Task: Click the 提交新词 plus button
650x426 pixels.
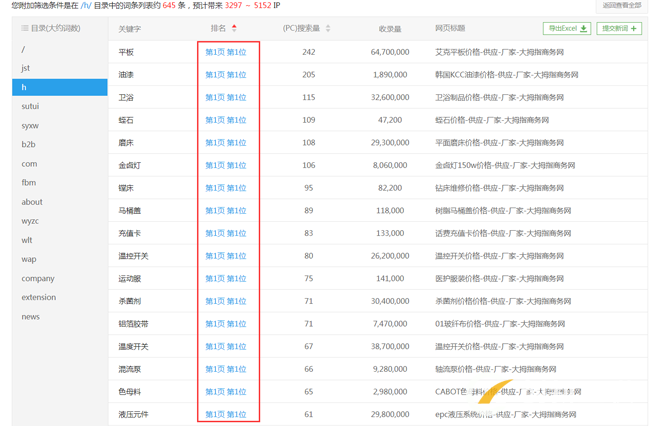Action: point(619,29)
